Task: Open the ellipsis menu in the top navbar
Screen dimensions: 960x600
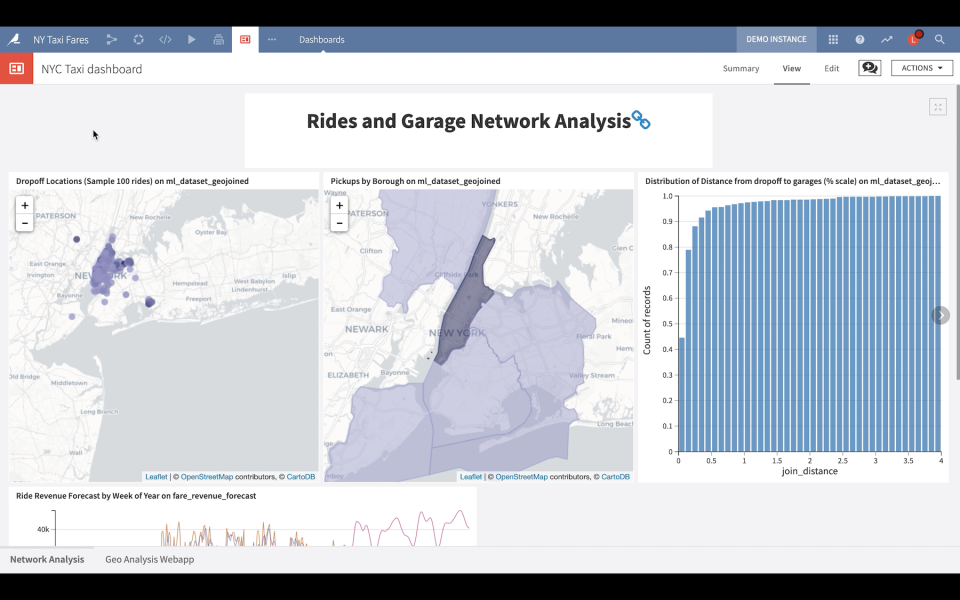Action: 271,39
